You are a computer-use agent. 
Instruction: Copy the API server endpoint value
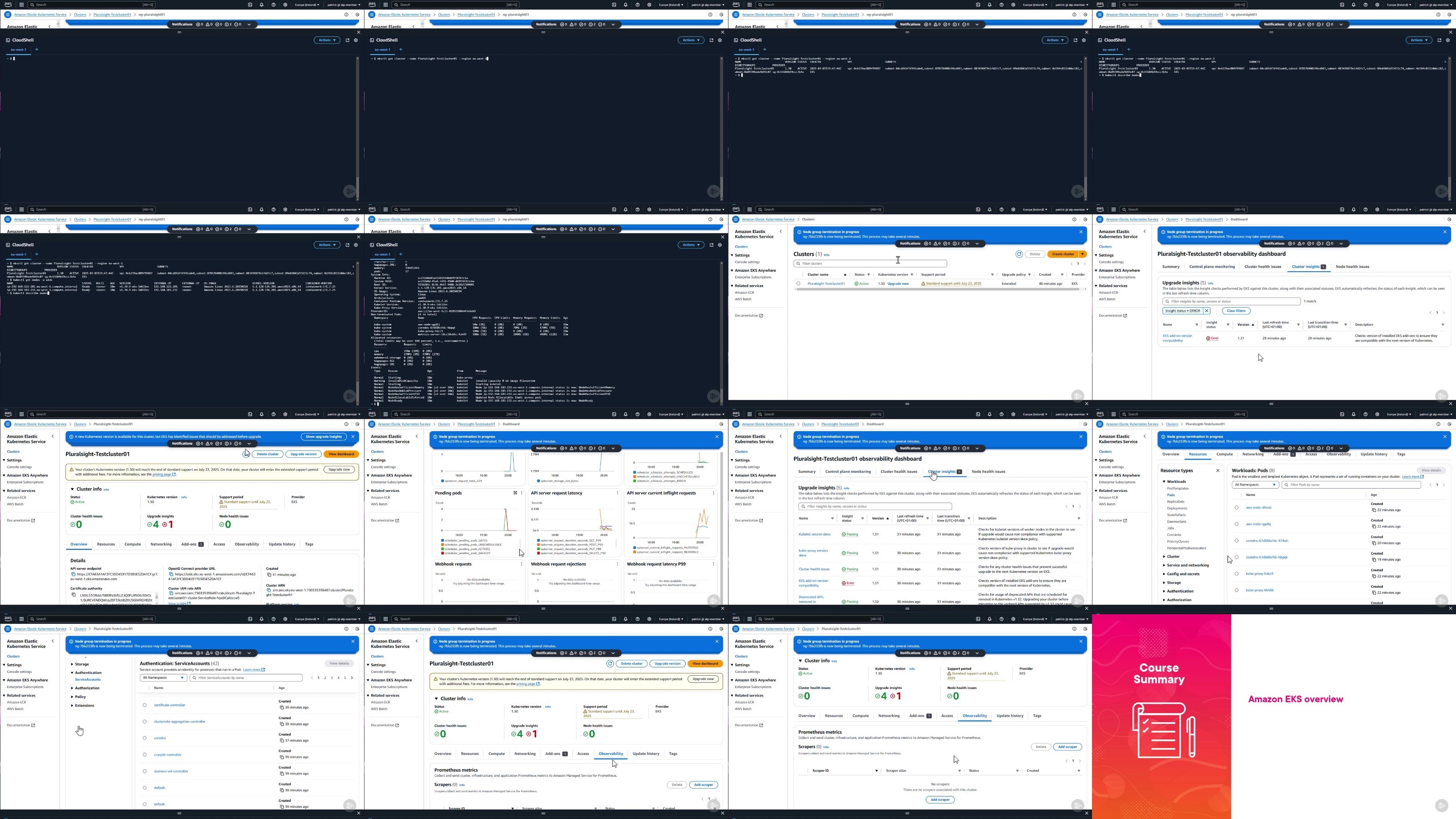point(73,574)
